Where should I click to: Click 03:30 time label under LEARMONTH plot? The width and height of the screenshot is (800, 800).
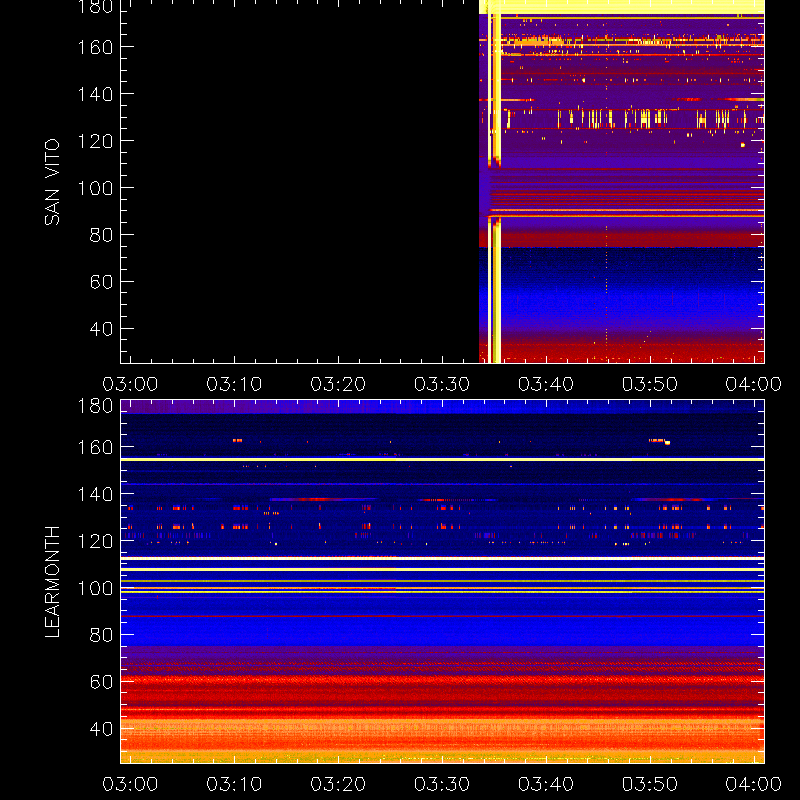pos(442,784)
